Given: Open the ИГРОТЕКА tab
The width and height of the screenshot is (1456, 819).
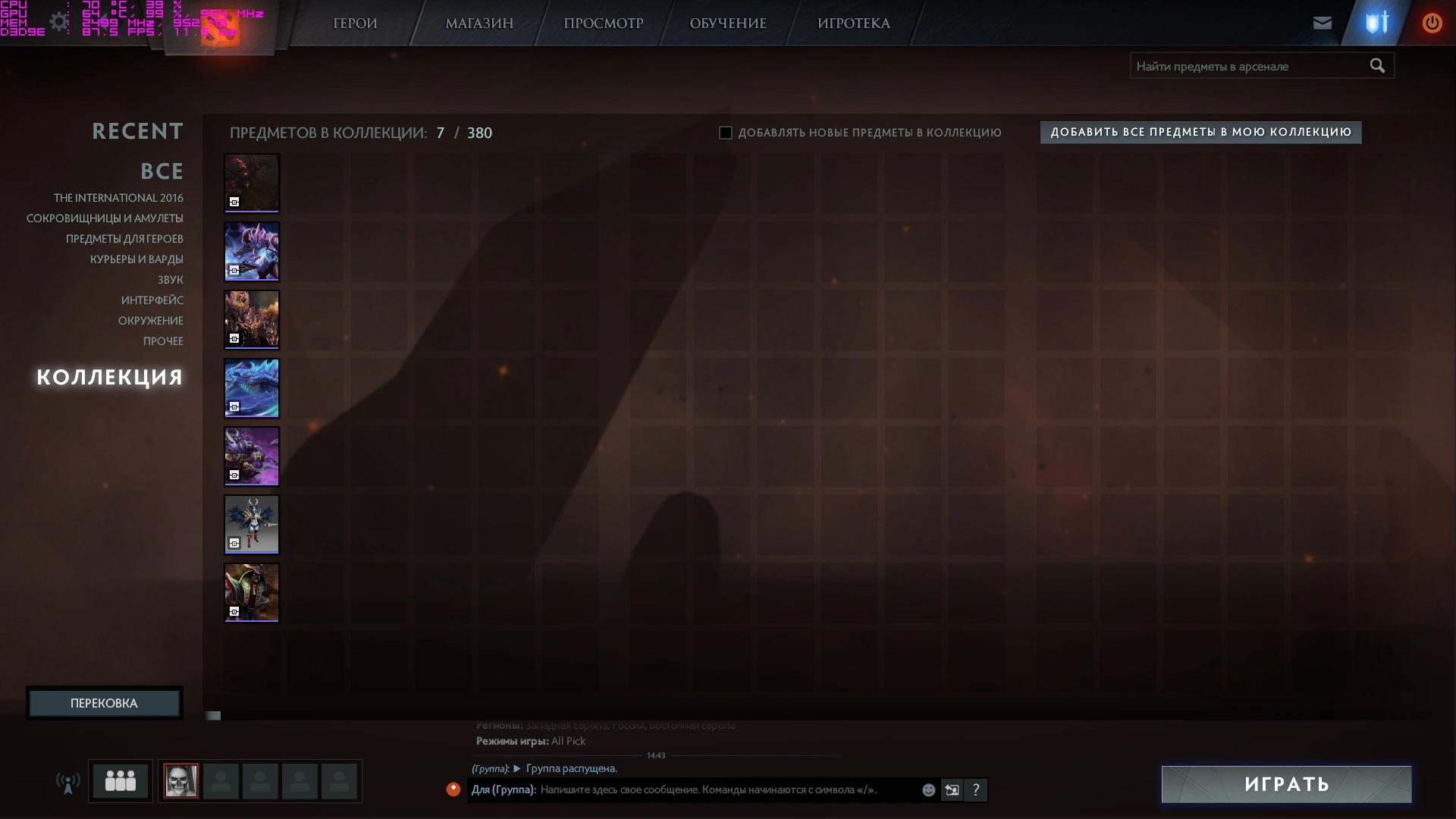Looking at the screenshot, I should (x=854, y=24).
